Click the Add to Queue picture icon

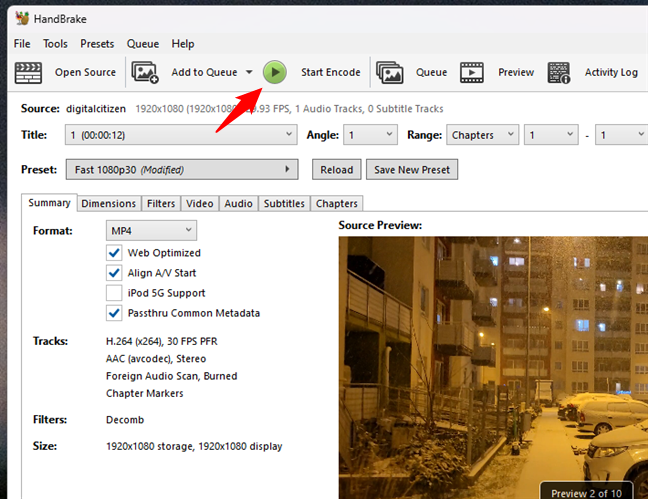[145, 72]
